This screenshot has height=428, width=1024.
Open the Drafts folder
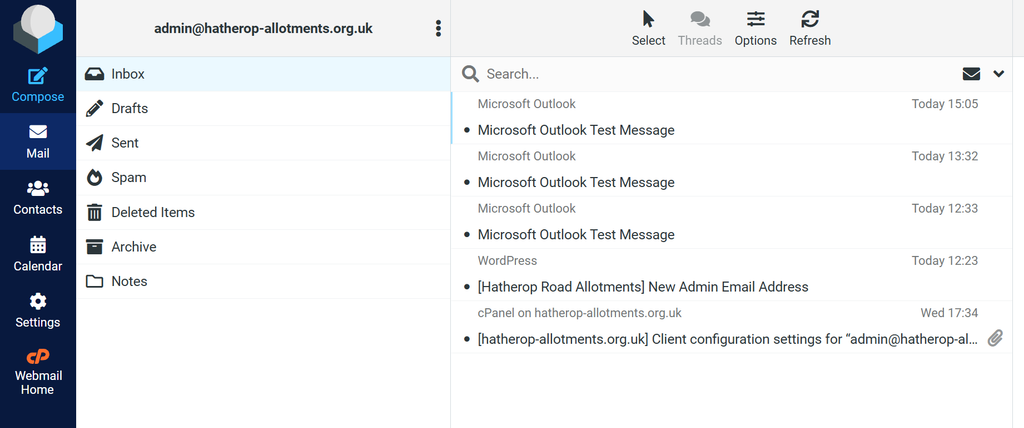tap(263, 108)
